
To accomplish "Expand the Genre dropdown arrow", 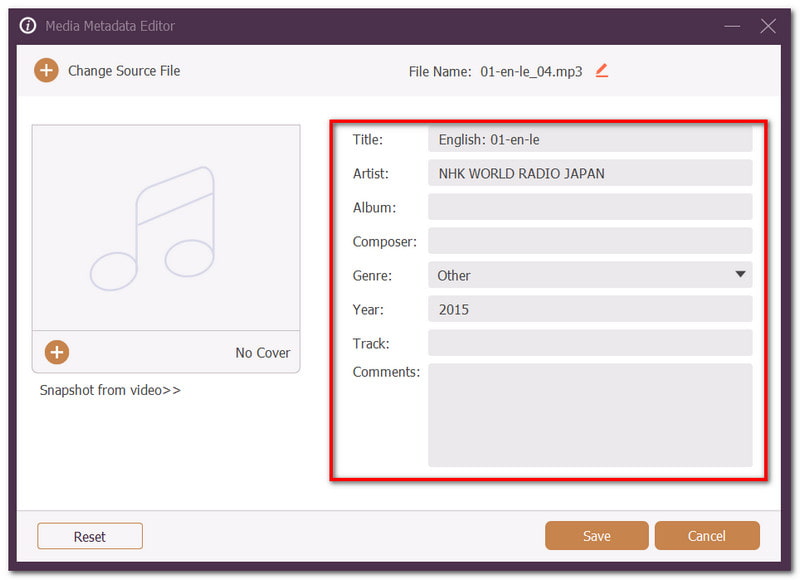I will pos(740,274).
